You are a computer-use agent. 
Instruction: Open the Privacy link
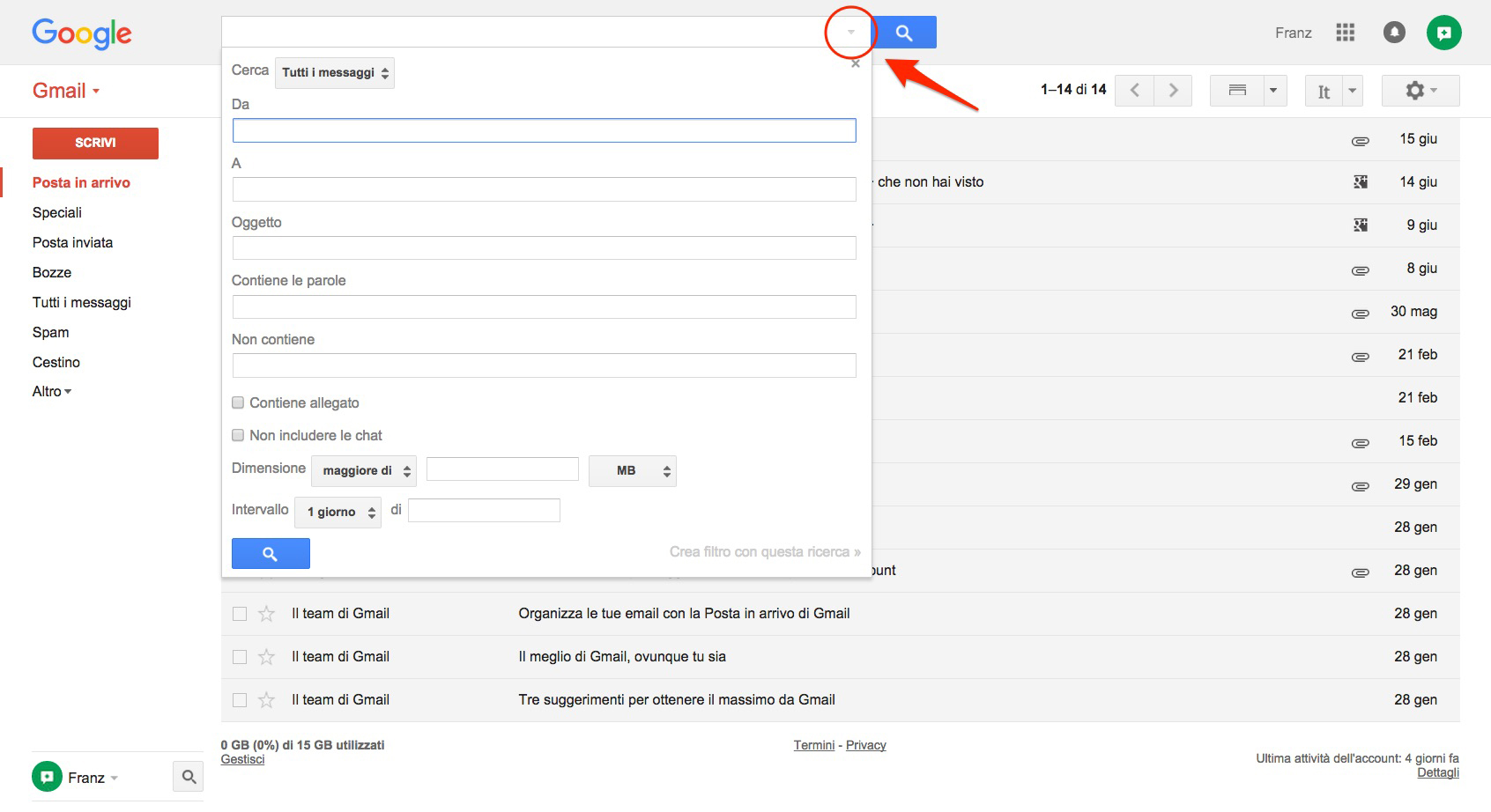click(866, 745)
